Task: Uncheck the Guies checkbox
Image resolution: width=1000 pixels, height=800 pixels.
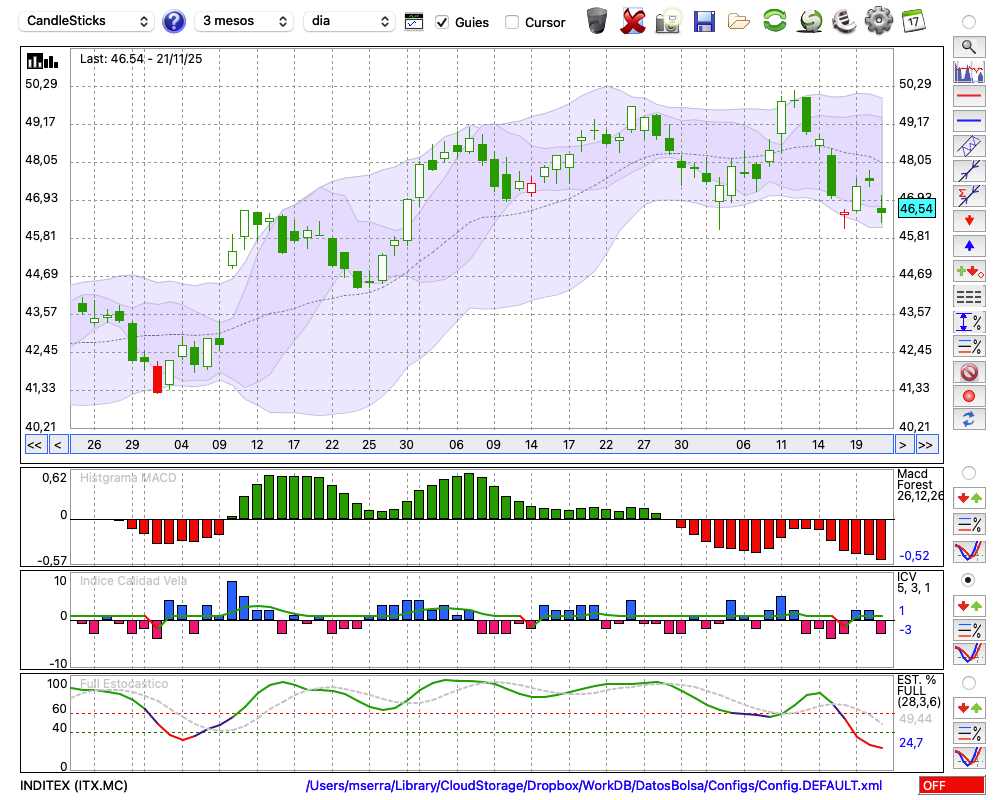Action: pos(442,22)
